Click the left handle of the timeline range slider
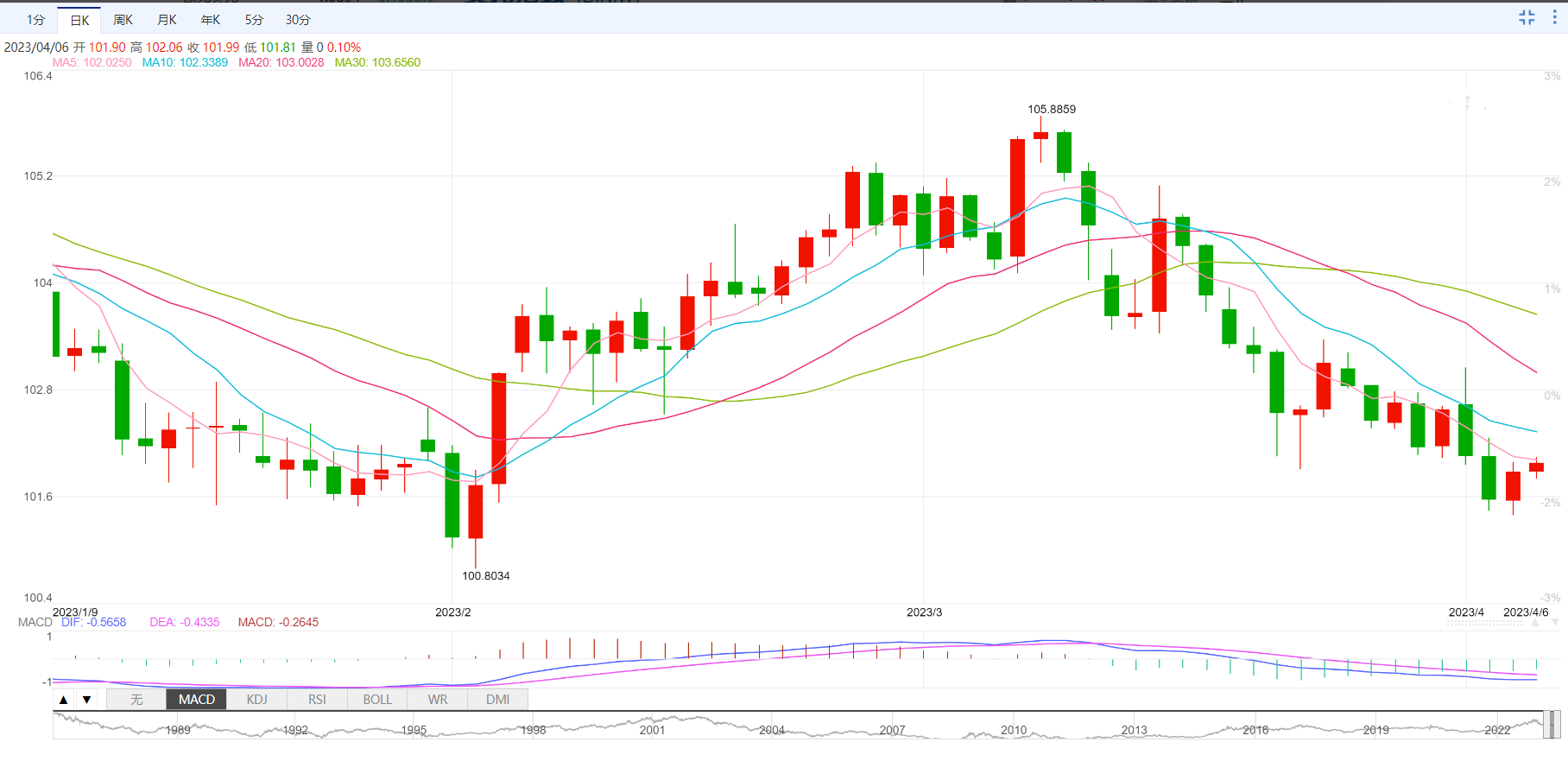 click(1546, 725)
